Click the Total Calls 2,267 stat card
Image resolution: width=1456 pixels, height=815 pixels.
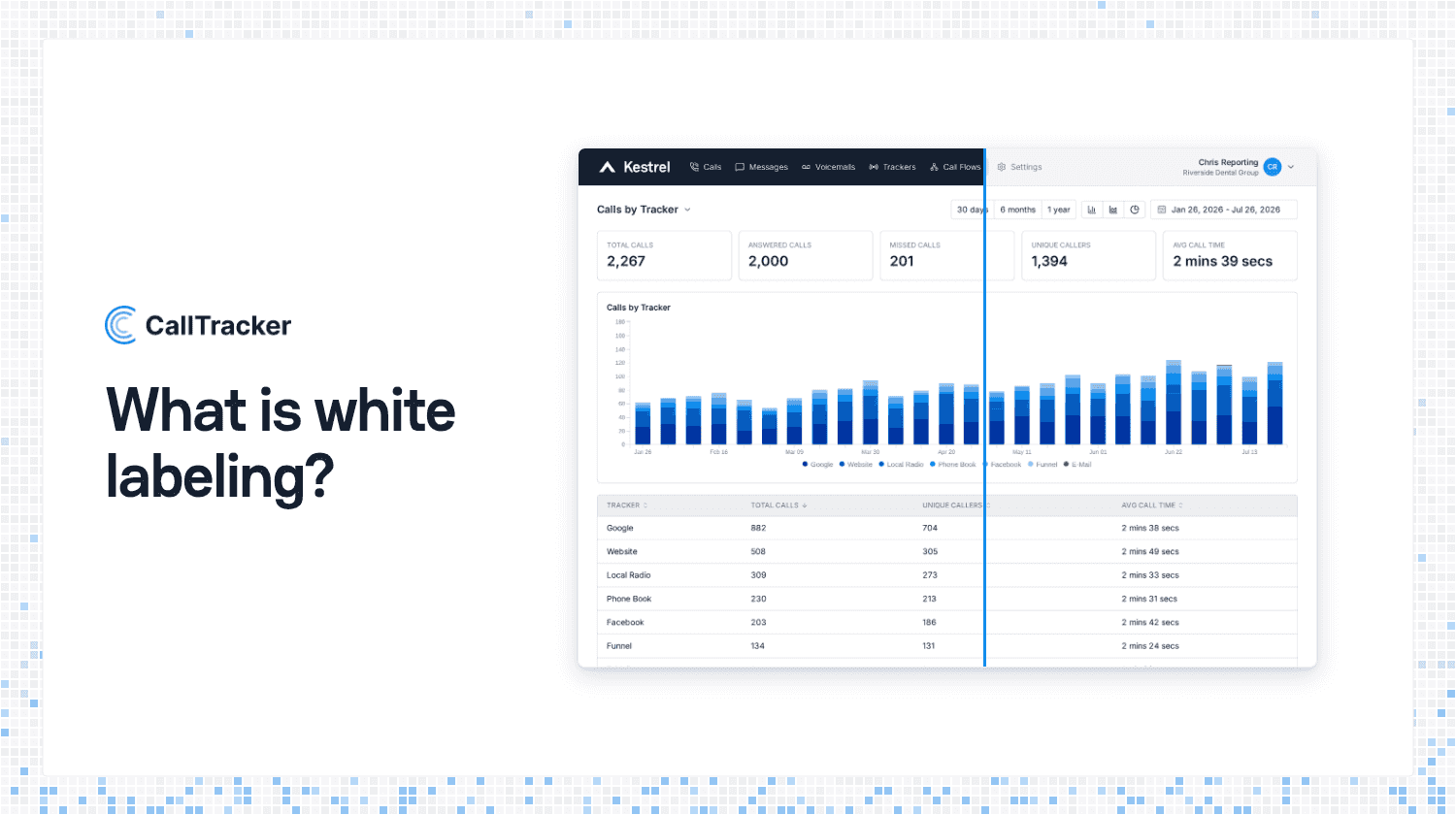coord(664,255)
